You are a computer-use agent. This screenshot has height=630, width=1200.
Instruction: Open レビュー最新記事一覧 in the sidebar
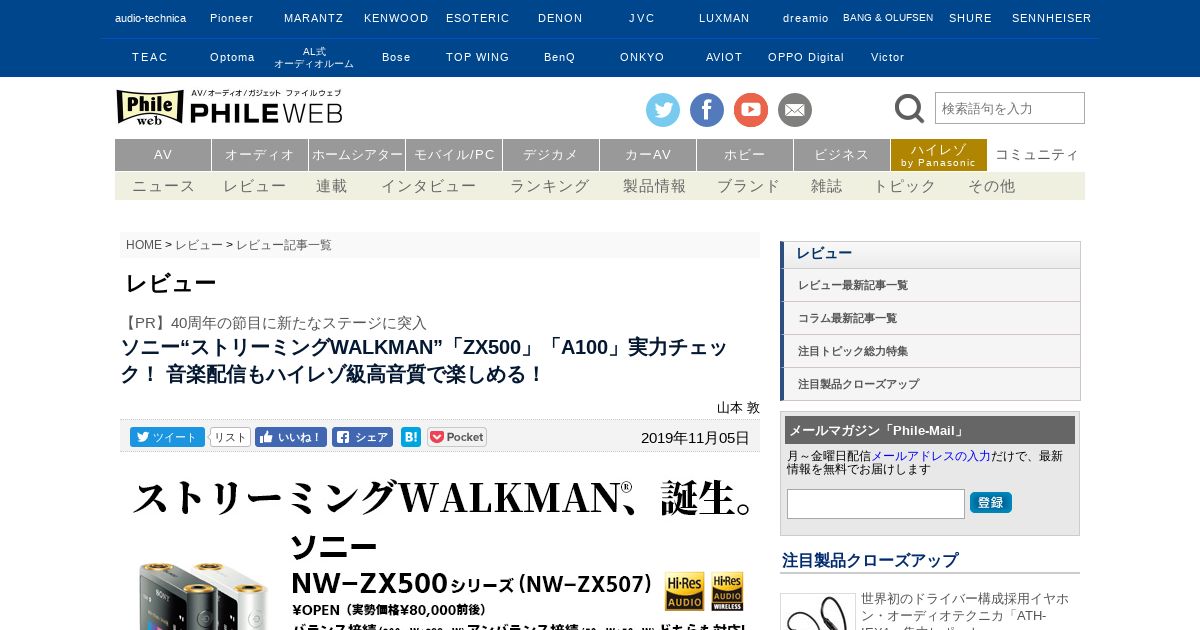[931, 285]
